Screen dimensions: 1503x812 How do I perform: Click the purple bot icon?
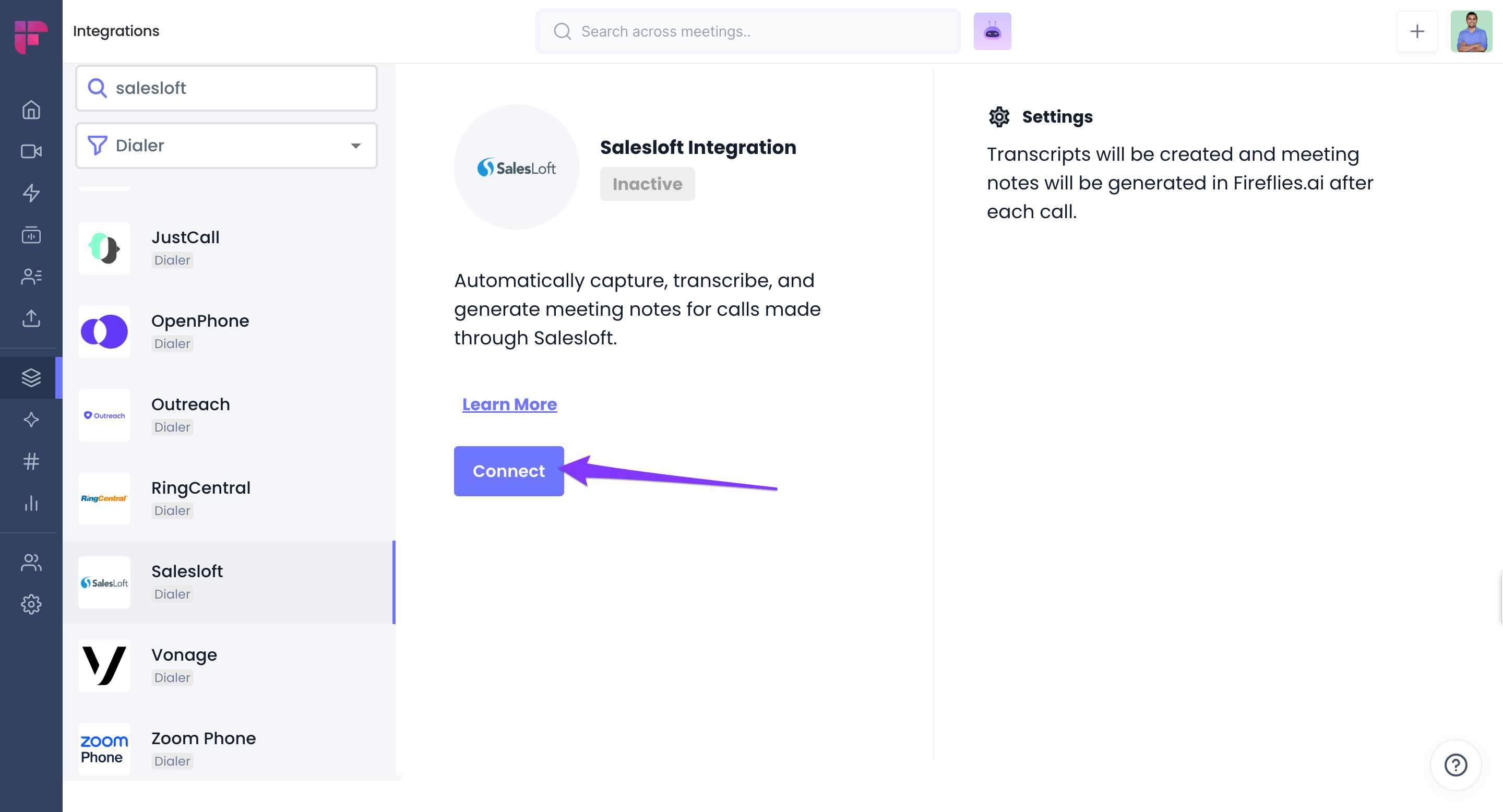click(992, 31)
